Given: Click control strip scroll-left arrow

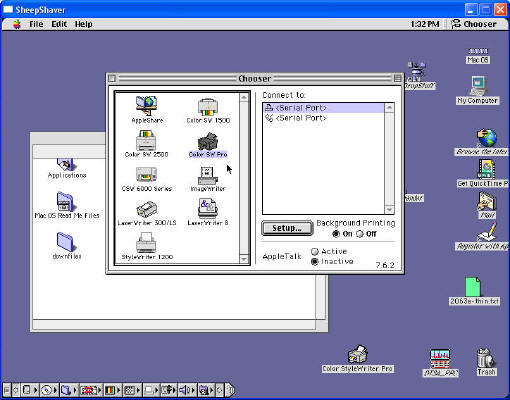Looking at the screenshot, I should point(16,390).
